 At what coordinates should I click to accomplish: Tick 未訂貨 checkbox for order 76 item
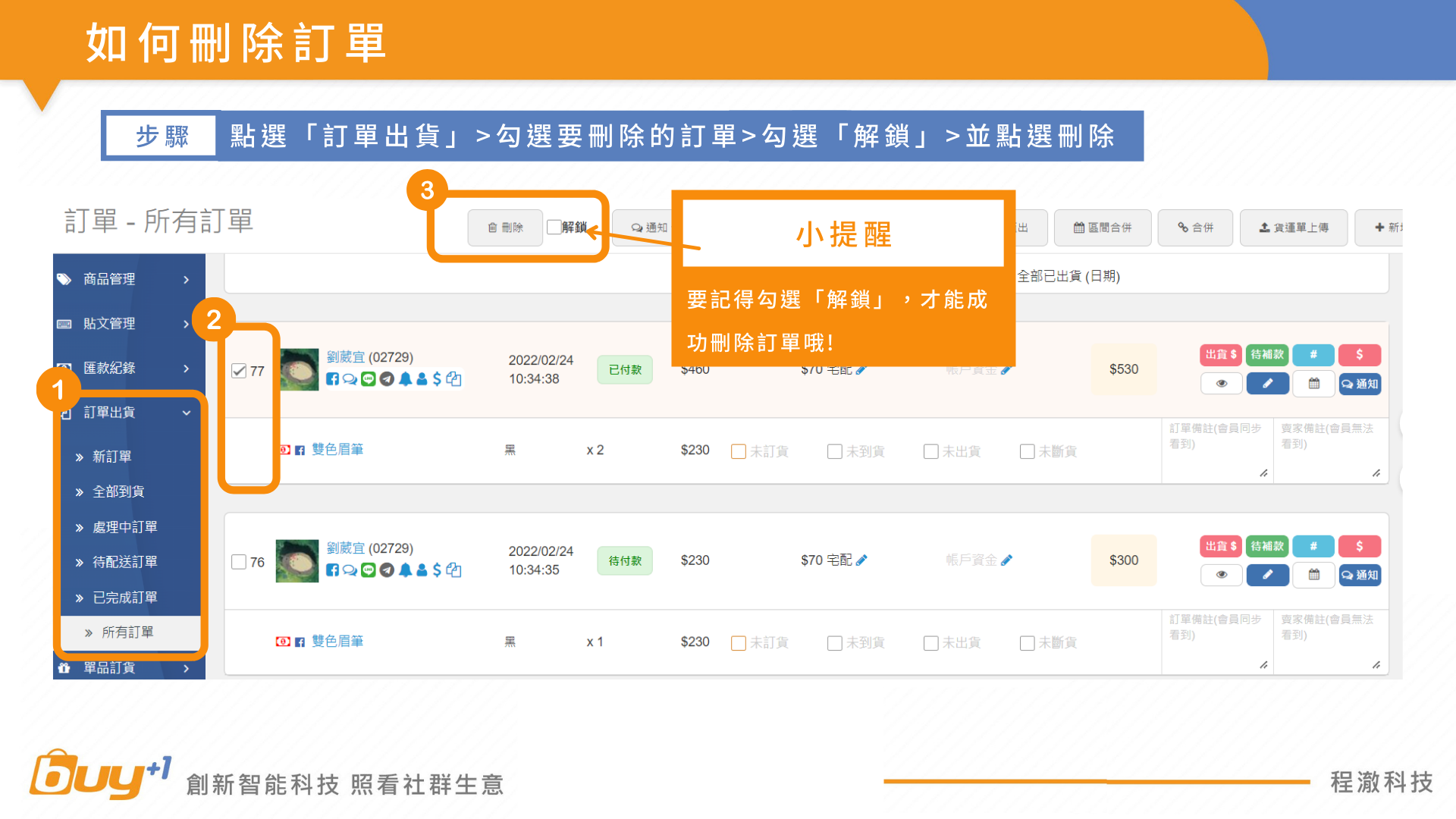click(x=738, y=643)
